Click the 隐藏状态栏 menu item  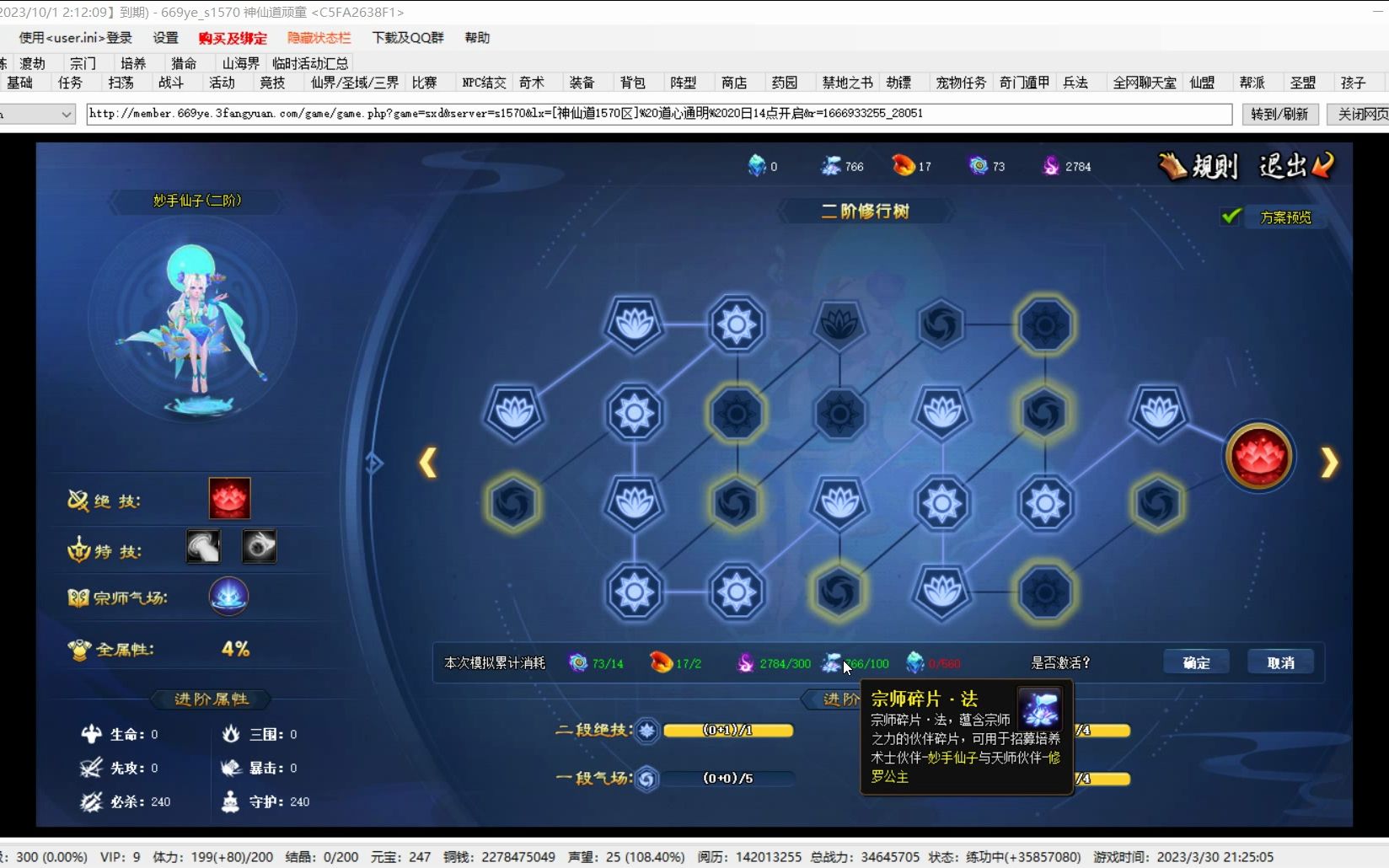[319, 38]
